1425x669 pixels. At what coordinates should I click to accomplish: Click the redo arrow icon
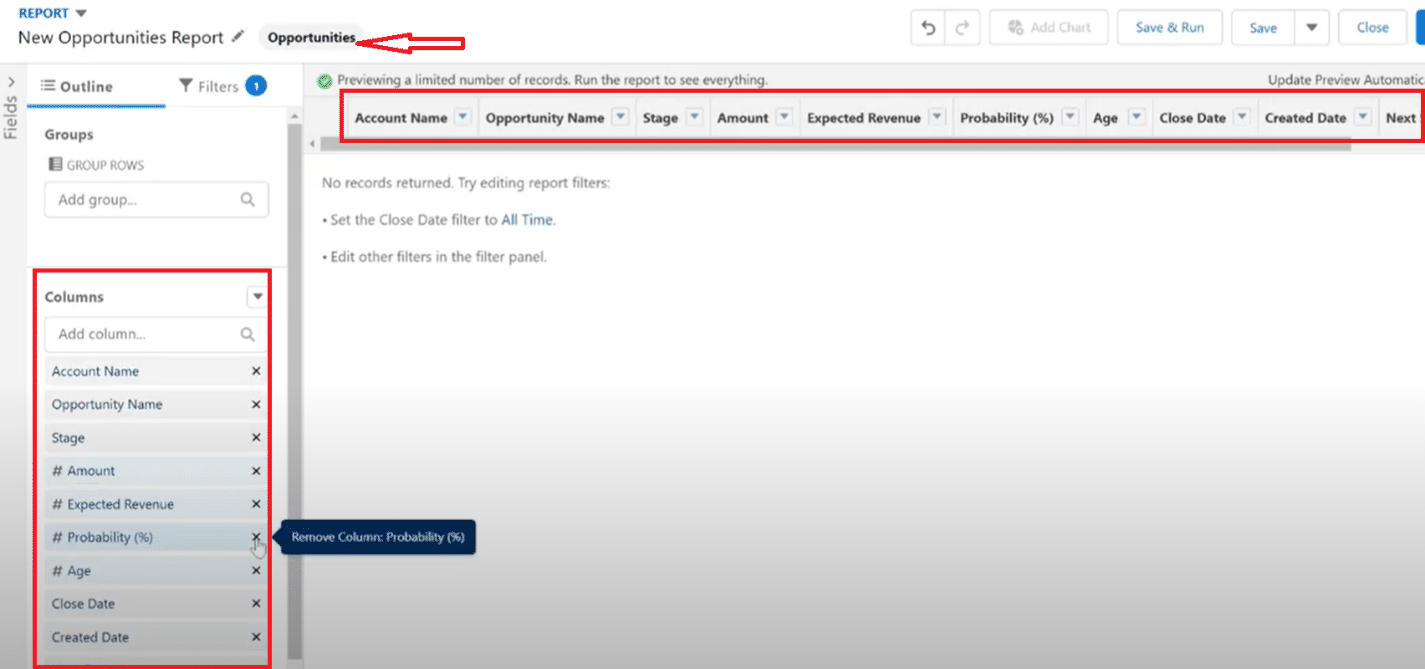961,28
